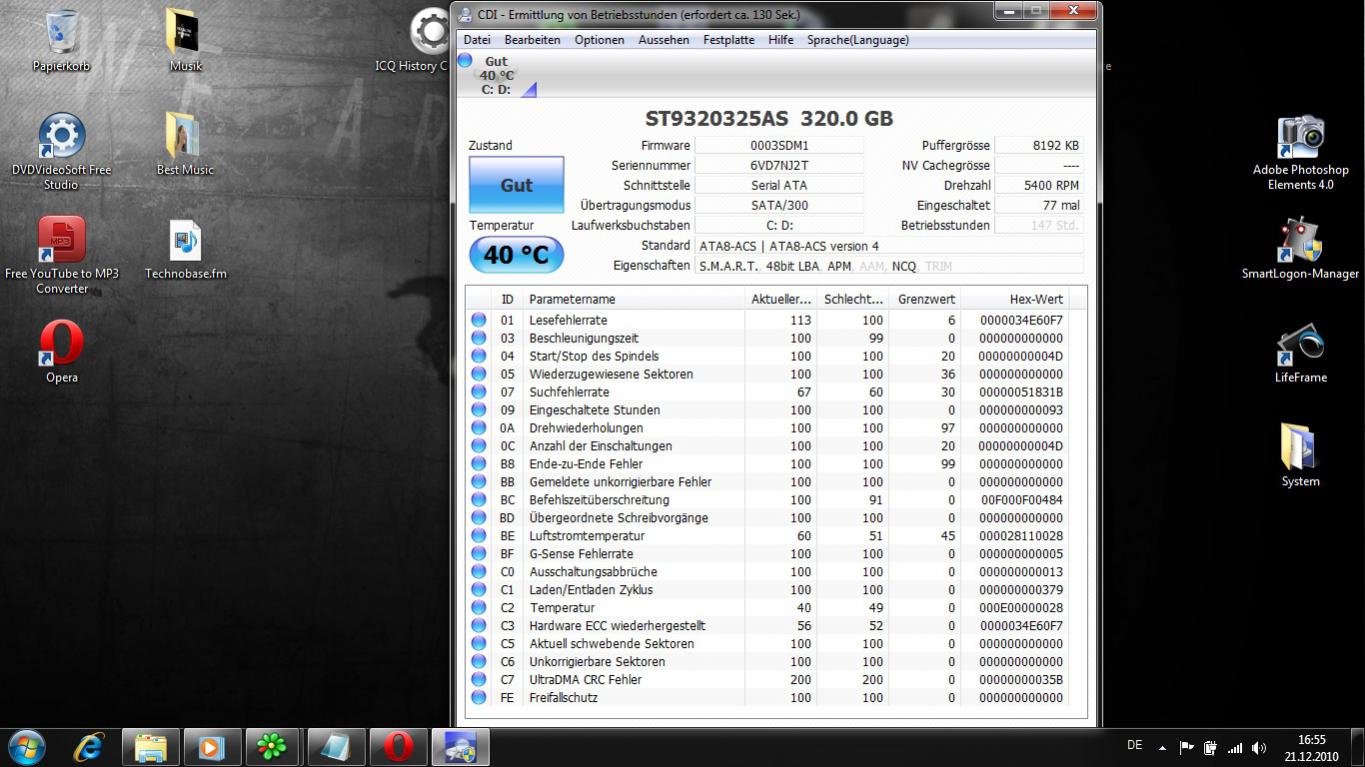Launch Free YouTube to MP3 Converter shortcut
This screenshot has width=1365, height=767.
62,255
